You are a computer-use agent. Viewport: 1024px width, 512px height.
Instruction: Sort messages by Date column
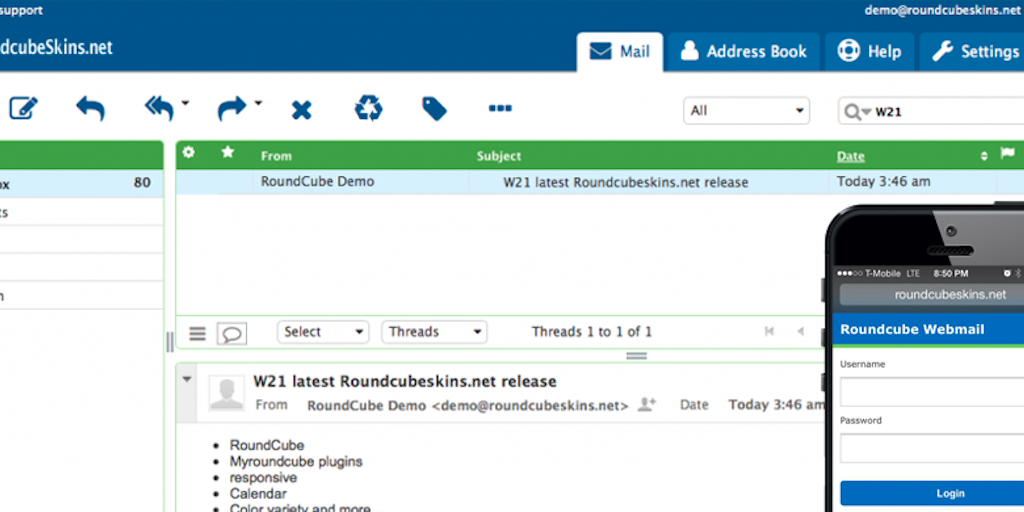coord(851,156)
